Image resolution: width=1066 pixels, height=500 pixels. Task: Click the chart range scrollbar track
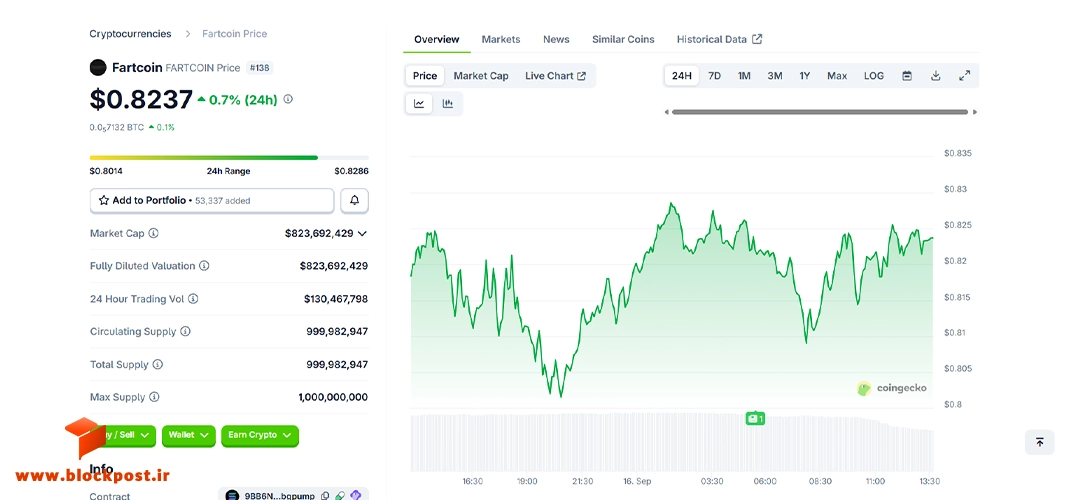pyautogui.click(x=820, y=112)
